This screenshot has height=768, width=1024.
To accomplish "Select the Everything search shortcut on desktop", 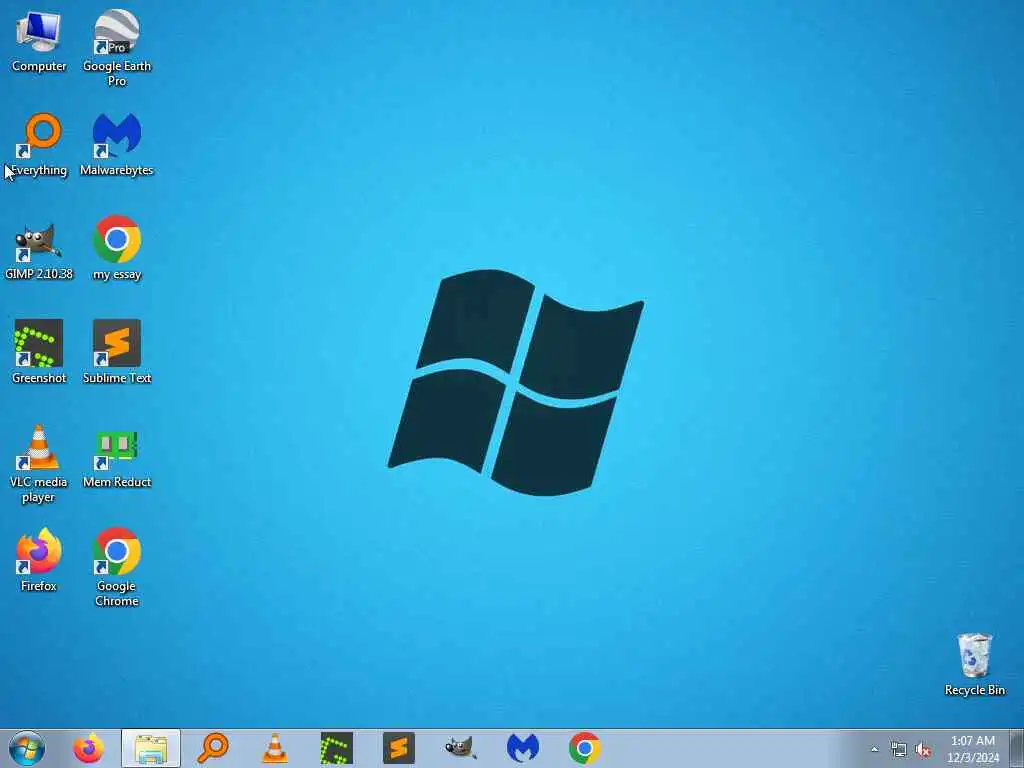I will pos(39,145).
